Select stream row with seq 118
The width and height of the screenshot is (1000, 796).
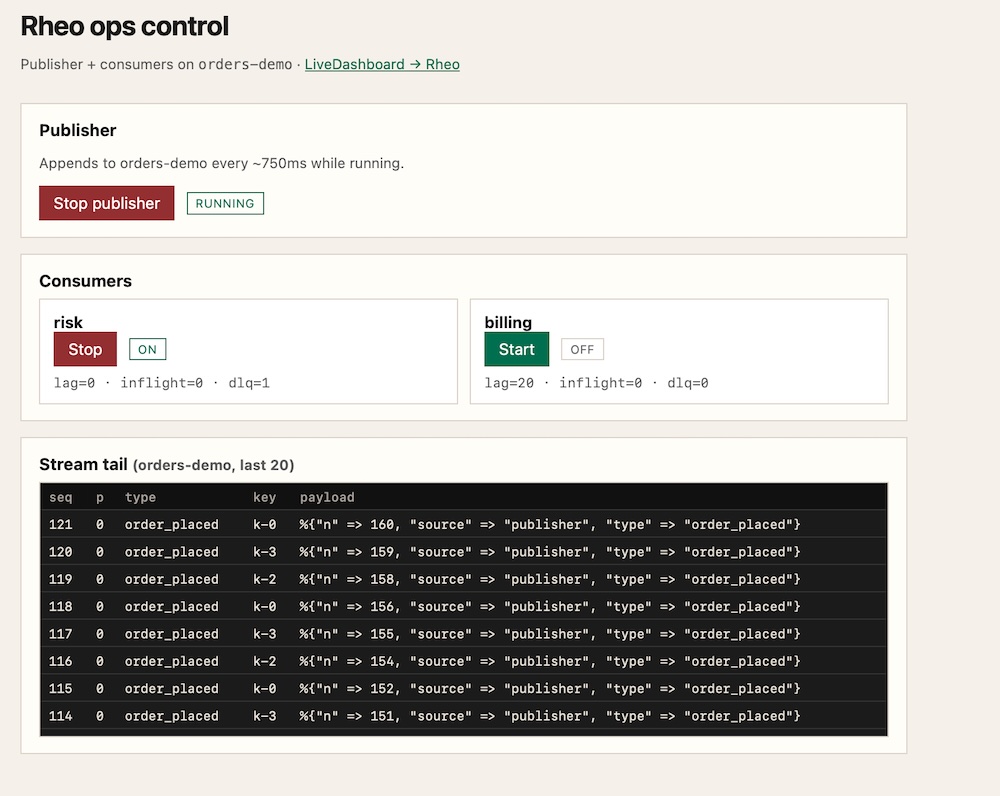pos(464,607)
